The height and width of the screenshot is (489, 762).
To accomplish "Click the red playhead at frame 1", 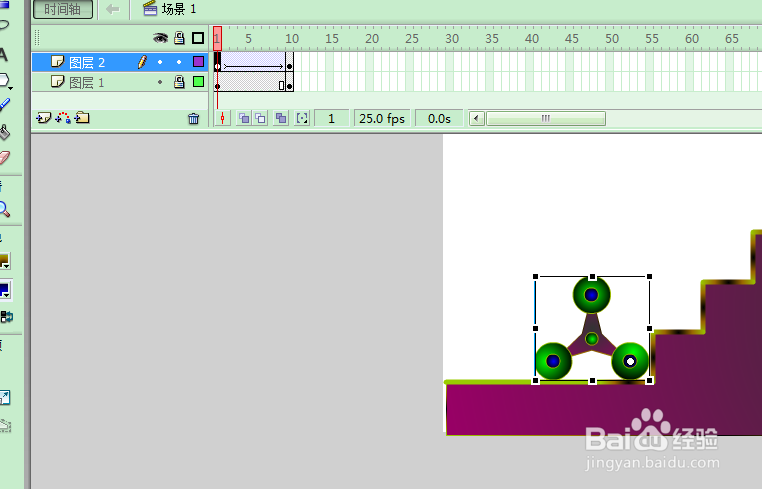I will click(x=217, y=38).
